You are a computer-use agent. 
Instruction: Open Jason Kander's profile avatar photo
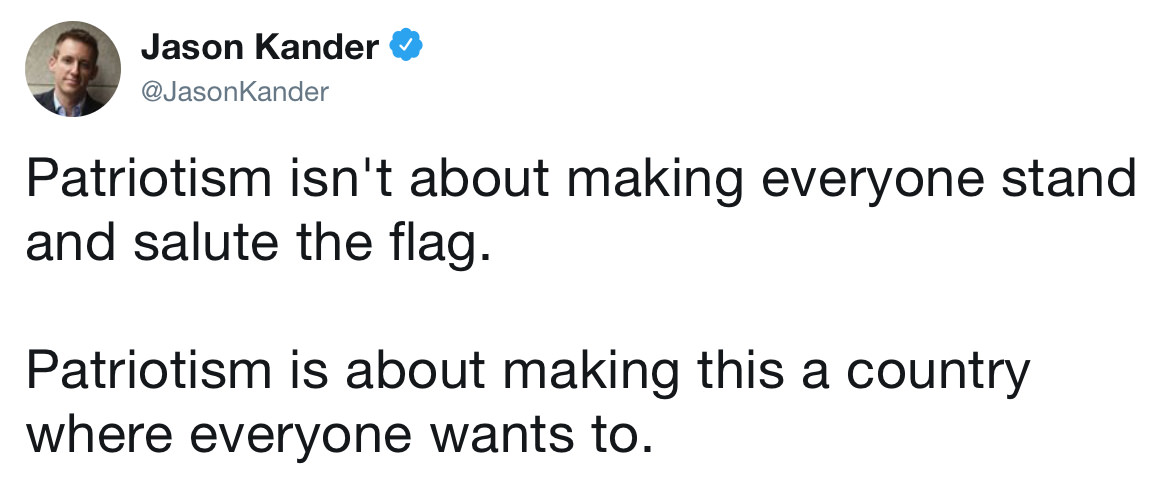click(x=72, y=69)
